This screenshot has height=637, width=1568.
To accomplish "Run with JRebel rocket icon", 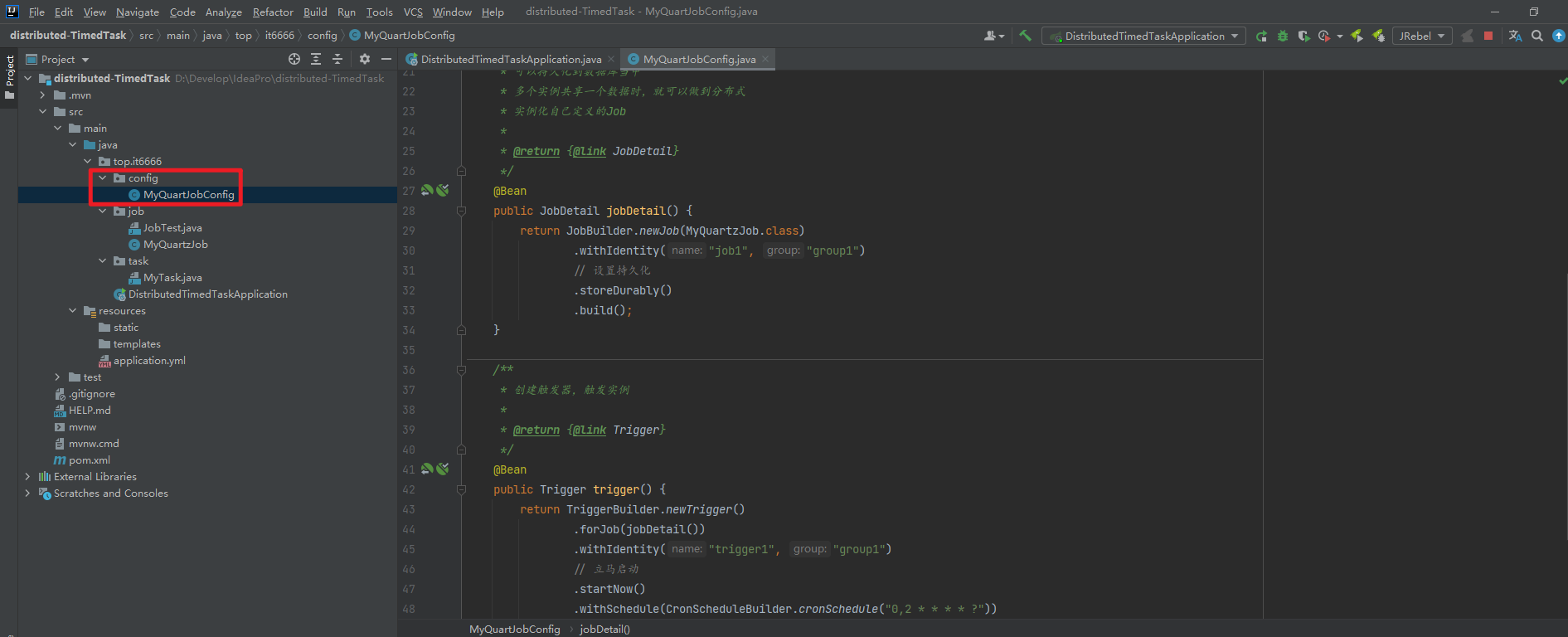I will coord(1357,36).
